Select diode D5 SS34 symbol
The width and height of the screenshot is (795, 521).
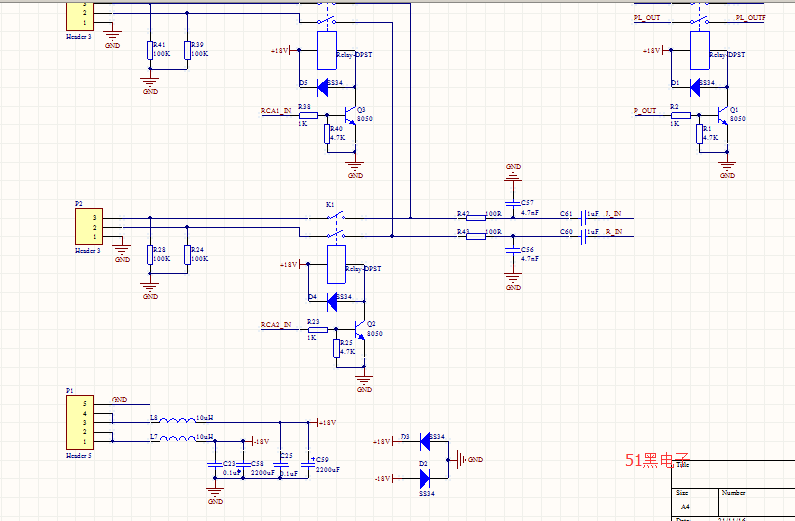pos(322,87)
